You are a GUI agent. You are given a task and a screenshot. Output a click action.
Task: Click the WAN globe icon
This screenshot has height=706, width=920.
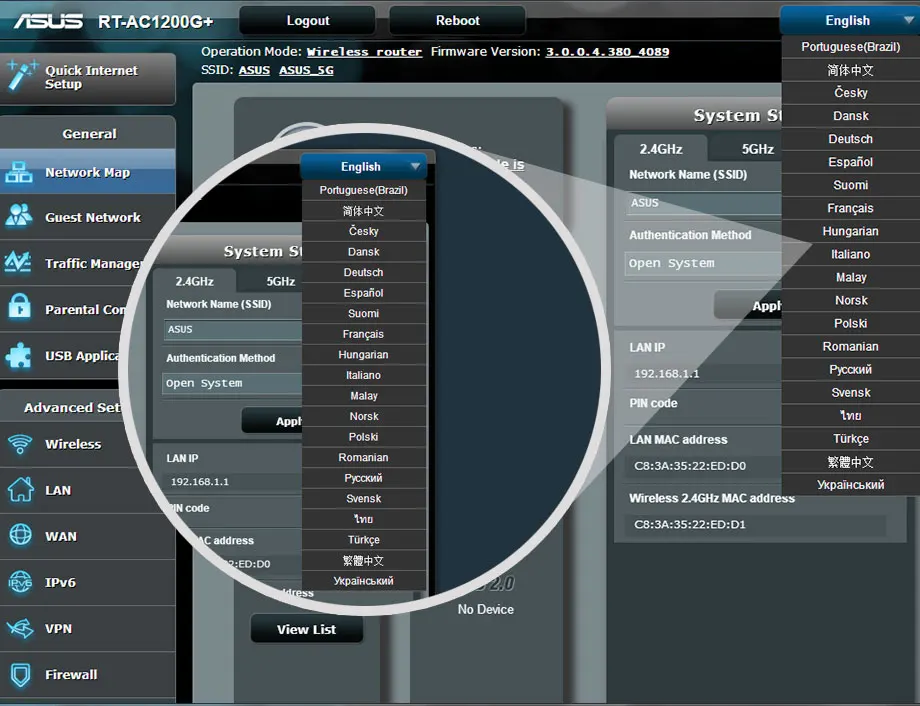coord(21,535)
